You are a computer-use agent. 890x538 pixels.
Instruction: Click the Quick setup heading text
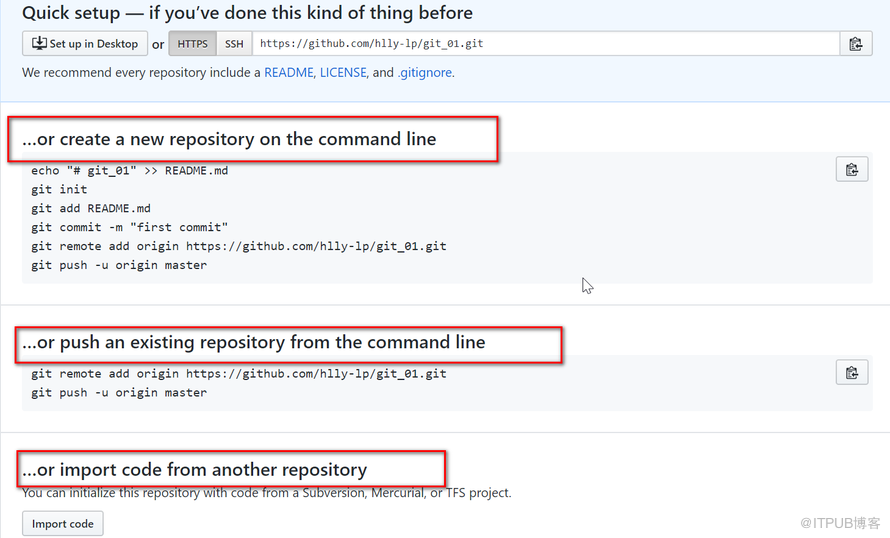point(247,12)
